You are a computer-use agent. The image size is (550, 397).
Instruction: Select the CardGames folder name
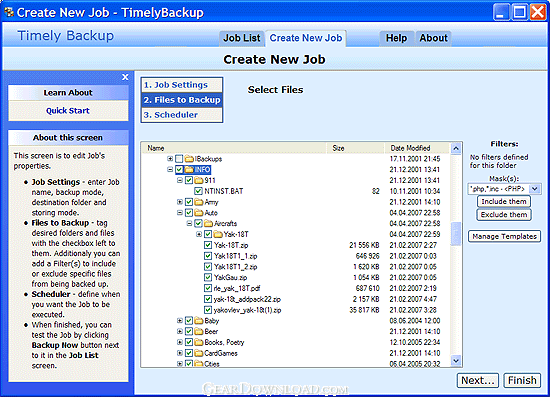tap(221, 353)
